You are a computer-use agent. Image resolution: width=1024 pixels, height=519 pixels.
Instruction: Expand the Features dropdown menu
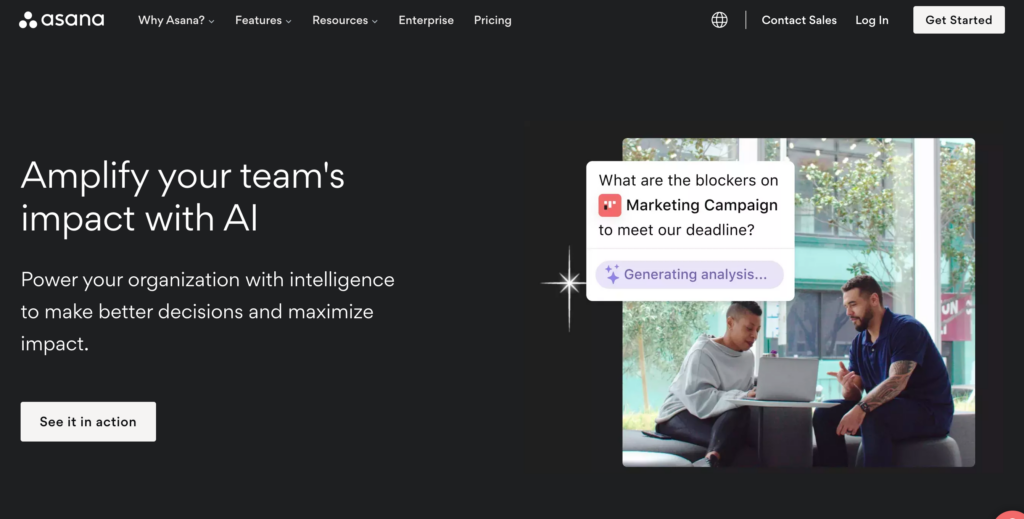(x=263, y=20)
